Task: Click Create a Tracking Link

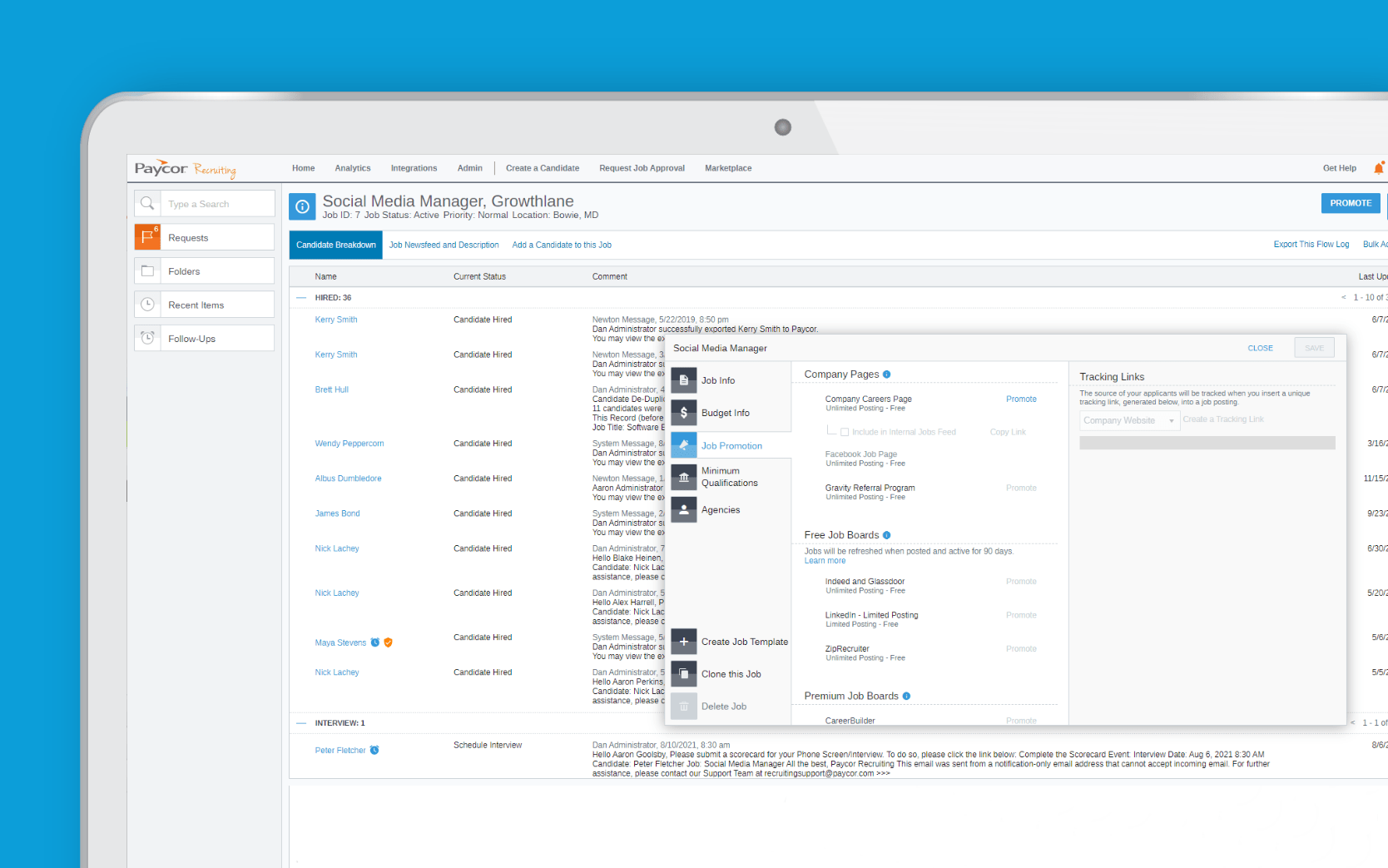Action: click(x=1223, y=419)
